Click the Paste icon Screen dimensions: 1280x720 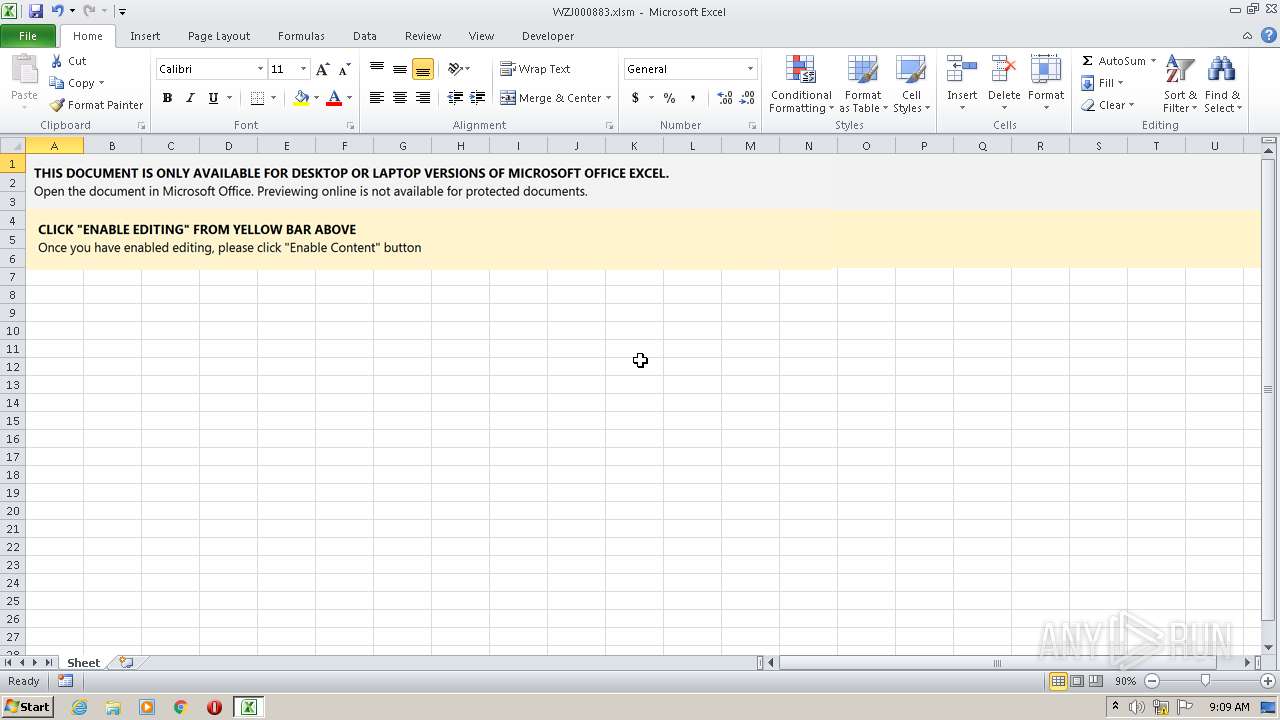point(24,72)
